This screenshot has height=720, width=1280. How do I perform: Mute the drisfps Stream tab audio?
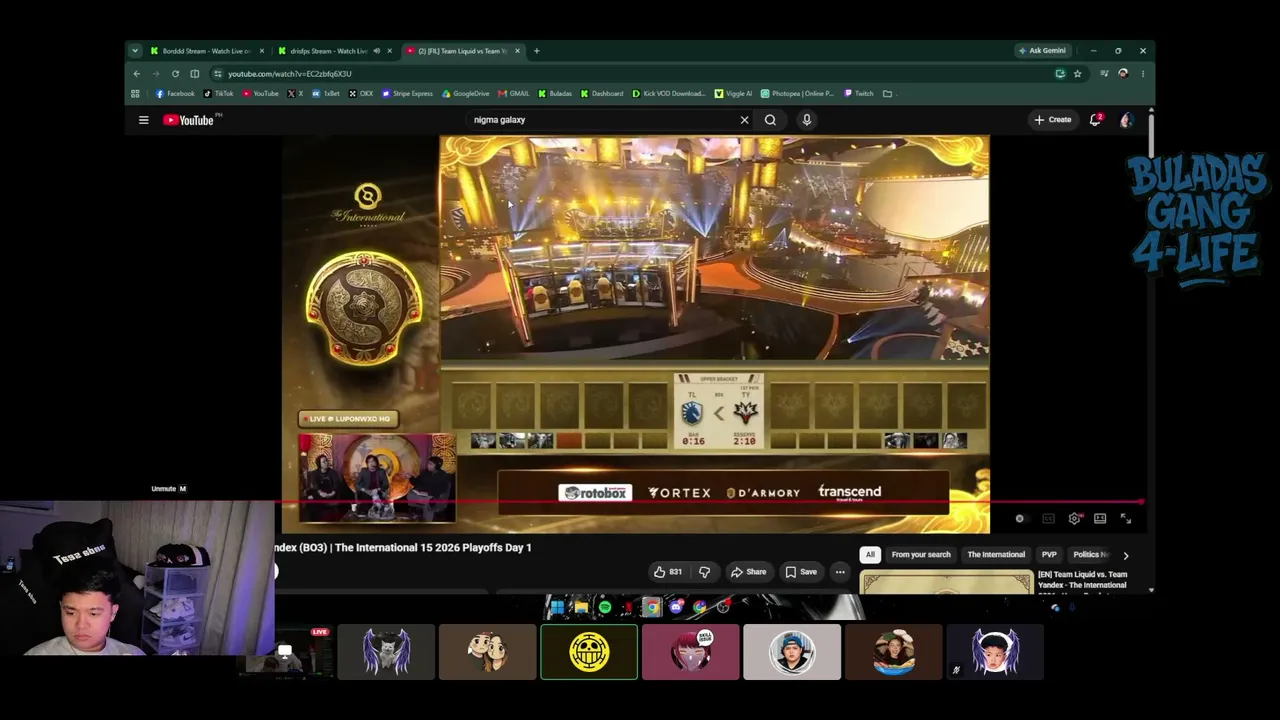[x=377, y=51]
